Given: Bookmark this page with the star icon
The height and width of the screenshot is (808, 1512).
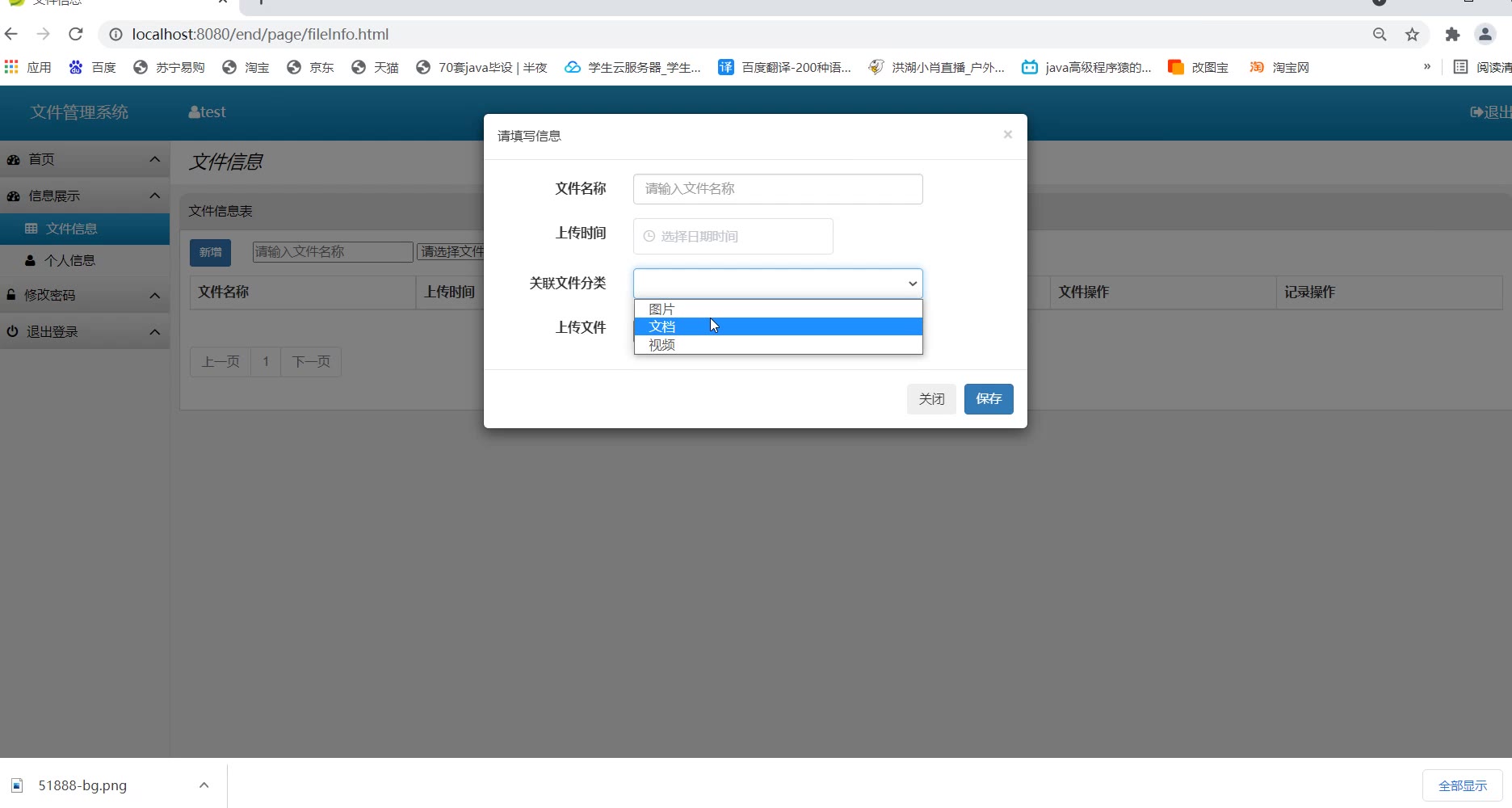Looking at the screenshot, I should [x=1412, y=34].
